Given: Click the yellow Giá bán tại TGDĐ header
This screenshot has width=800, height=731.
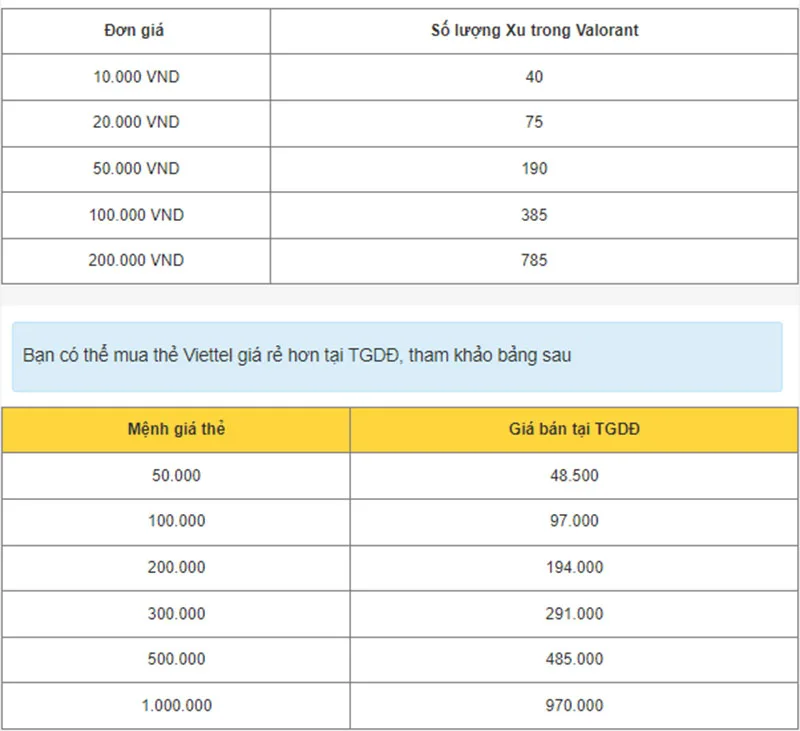Looking at the screenshot, I should (x=574, y=430).
